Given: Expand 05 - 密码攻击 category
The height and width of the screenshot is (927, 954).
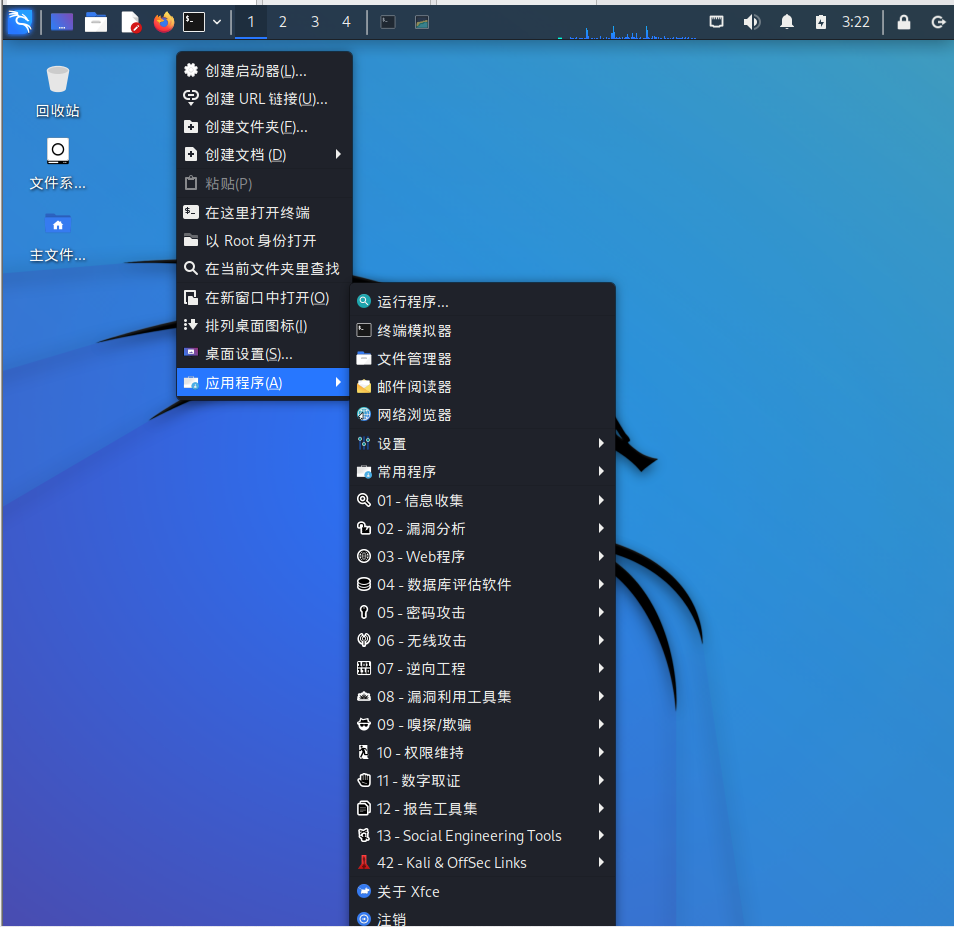Looking at the screenshot, I should 482,612.
